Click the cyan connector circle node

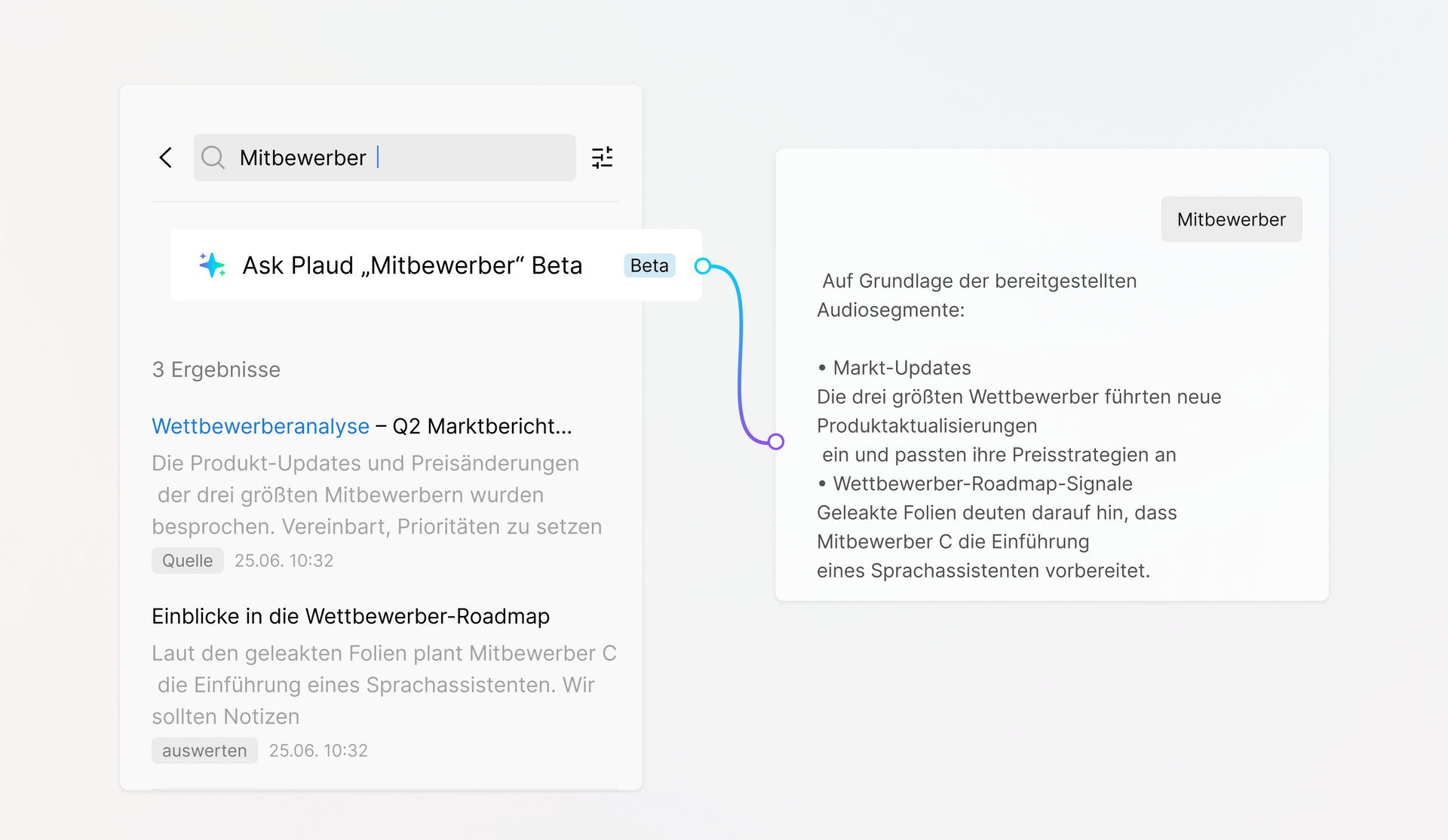(703, 266)
